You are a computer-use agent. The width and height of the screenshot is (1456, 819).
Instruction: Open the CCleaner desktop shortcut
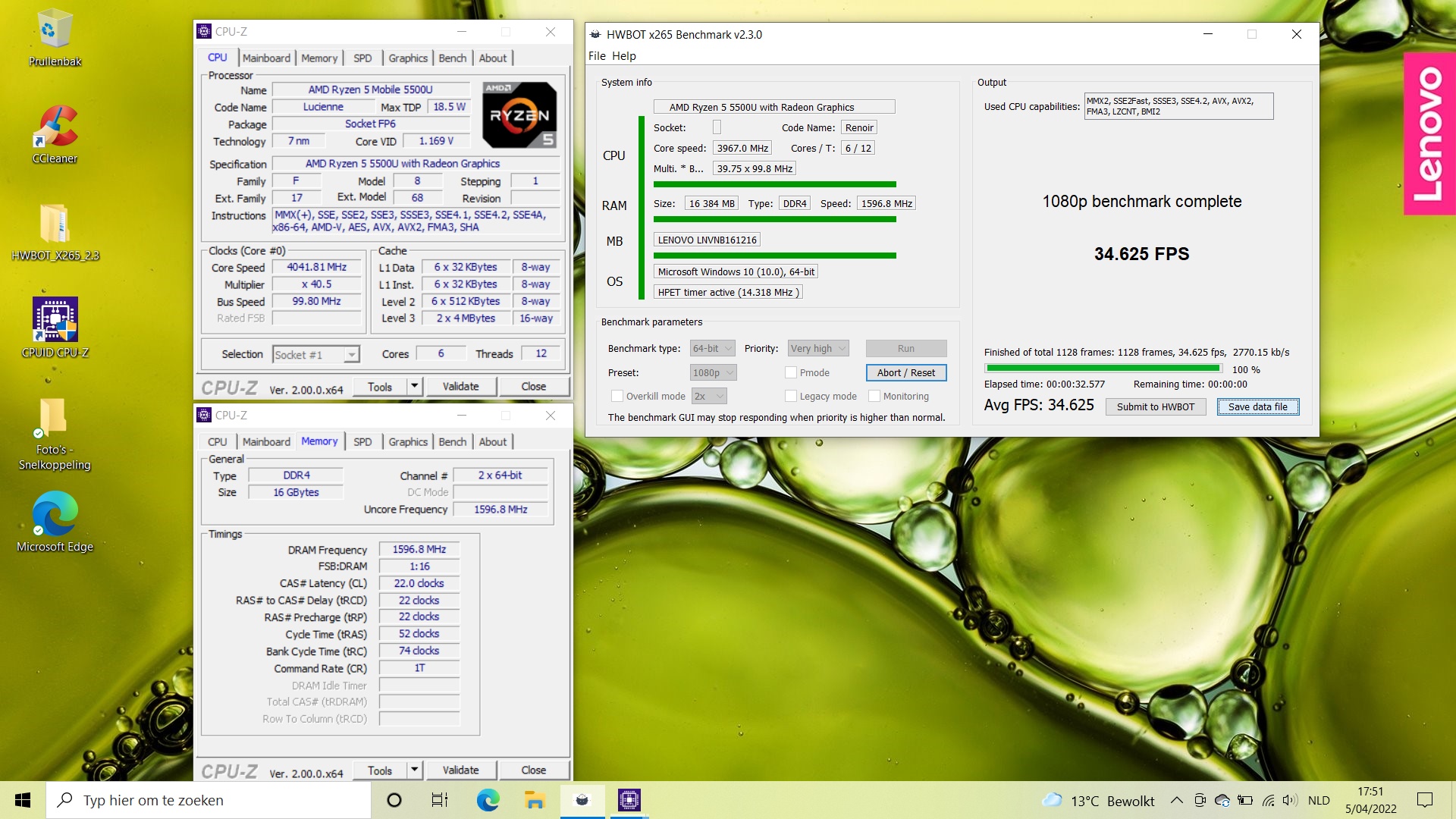point(55,134)
